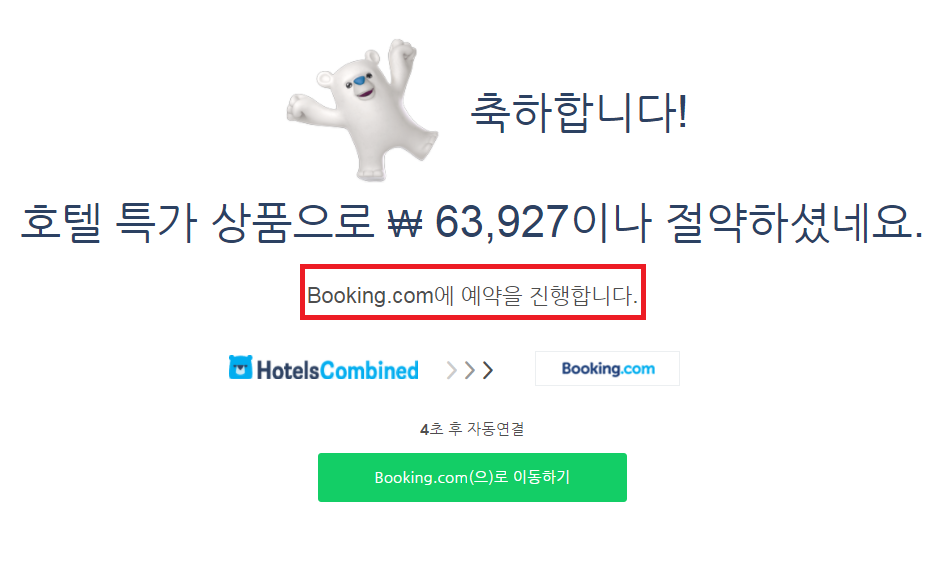Click the polar bear's blue nose
937x569 pixels.
(360, 81)
